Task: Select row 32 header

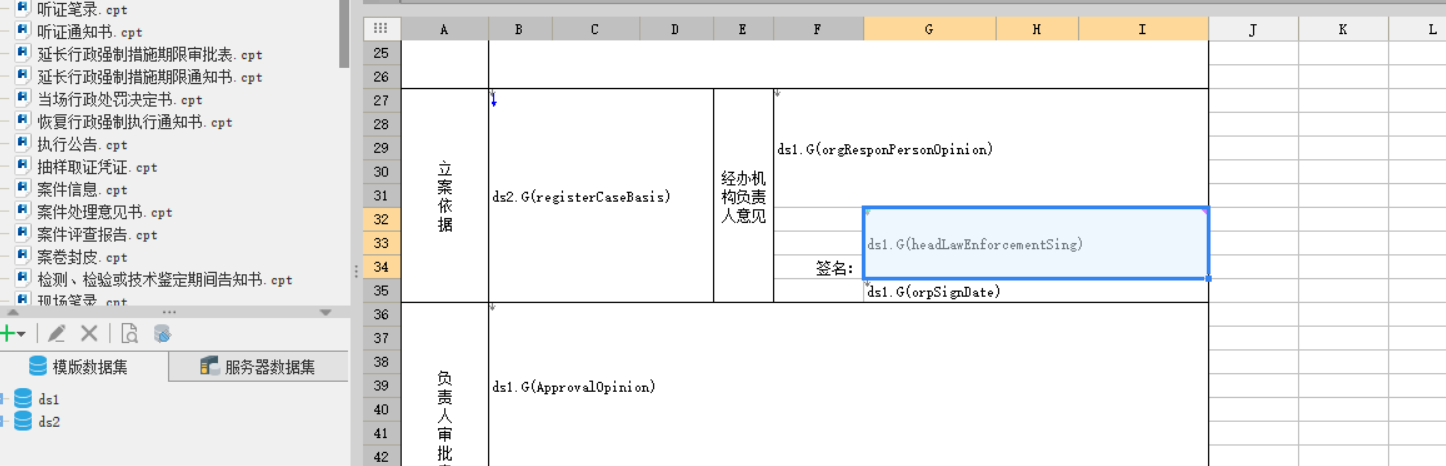Action: click(380, 219)
